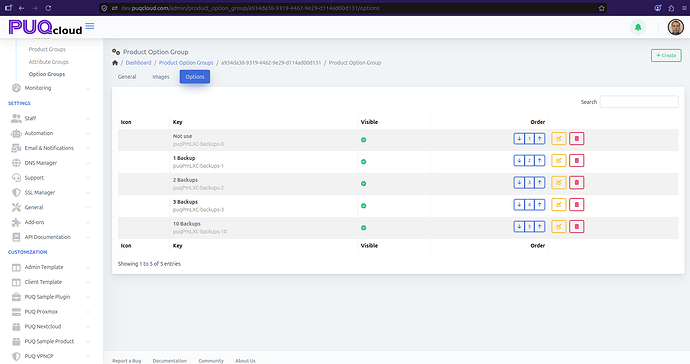Expand the General settings menu
Image resolution: width=690 pixels, height=364 pixels.
(51, 207)
